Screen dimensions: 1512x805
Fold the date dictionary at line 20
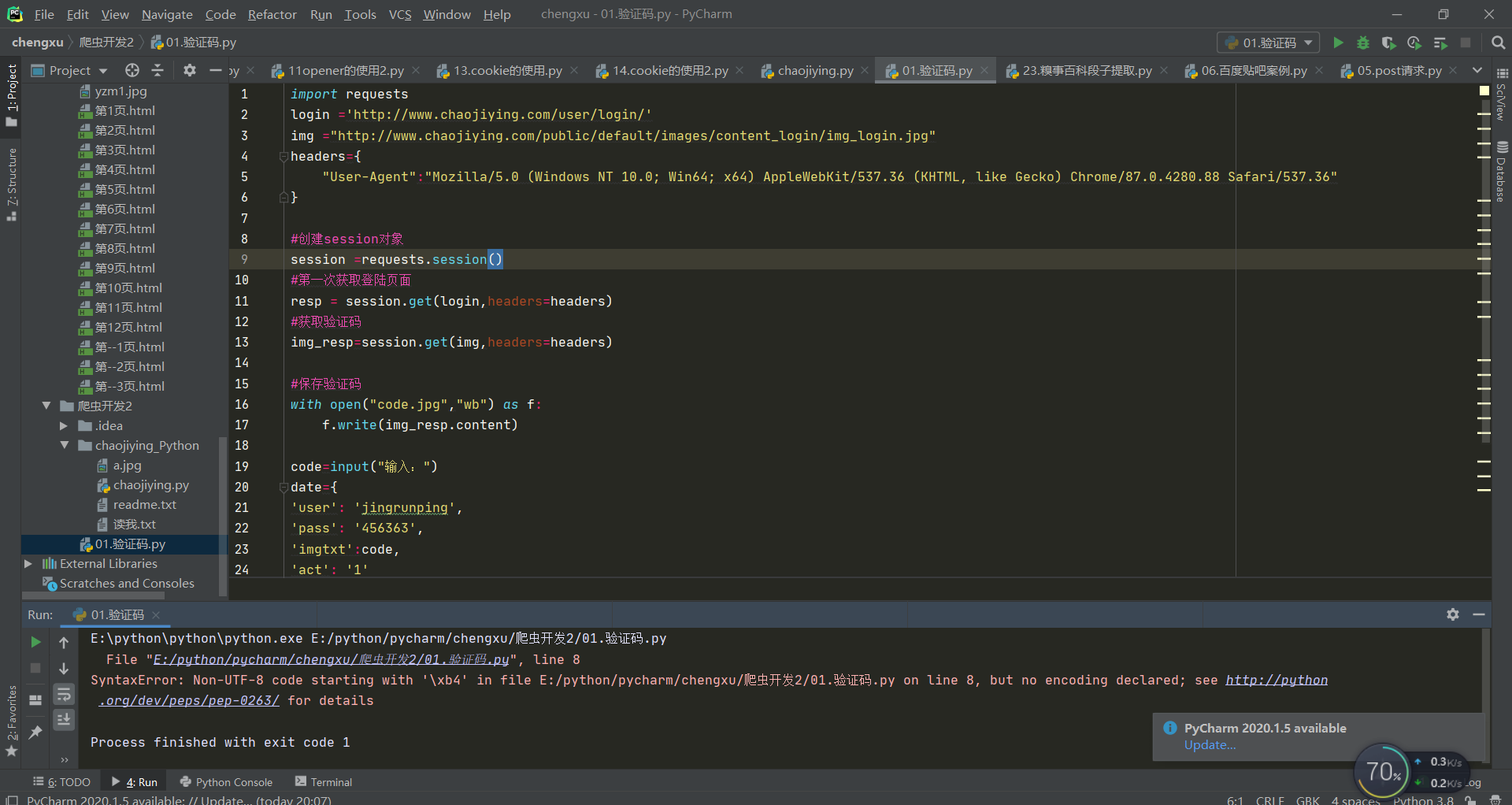click(283, 487)
